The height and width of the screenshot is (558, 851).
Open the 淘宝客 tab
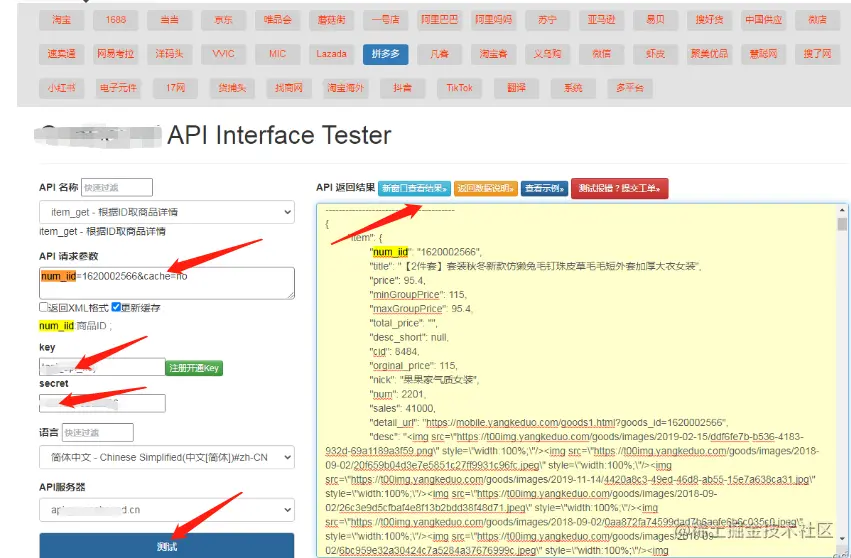[493, 54]
